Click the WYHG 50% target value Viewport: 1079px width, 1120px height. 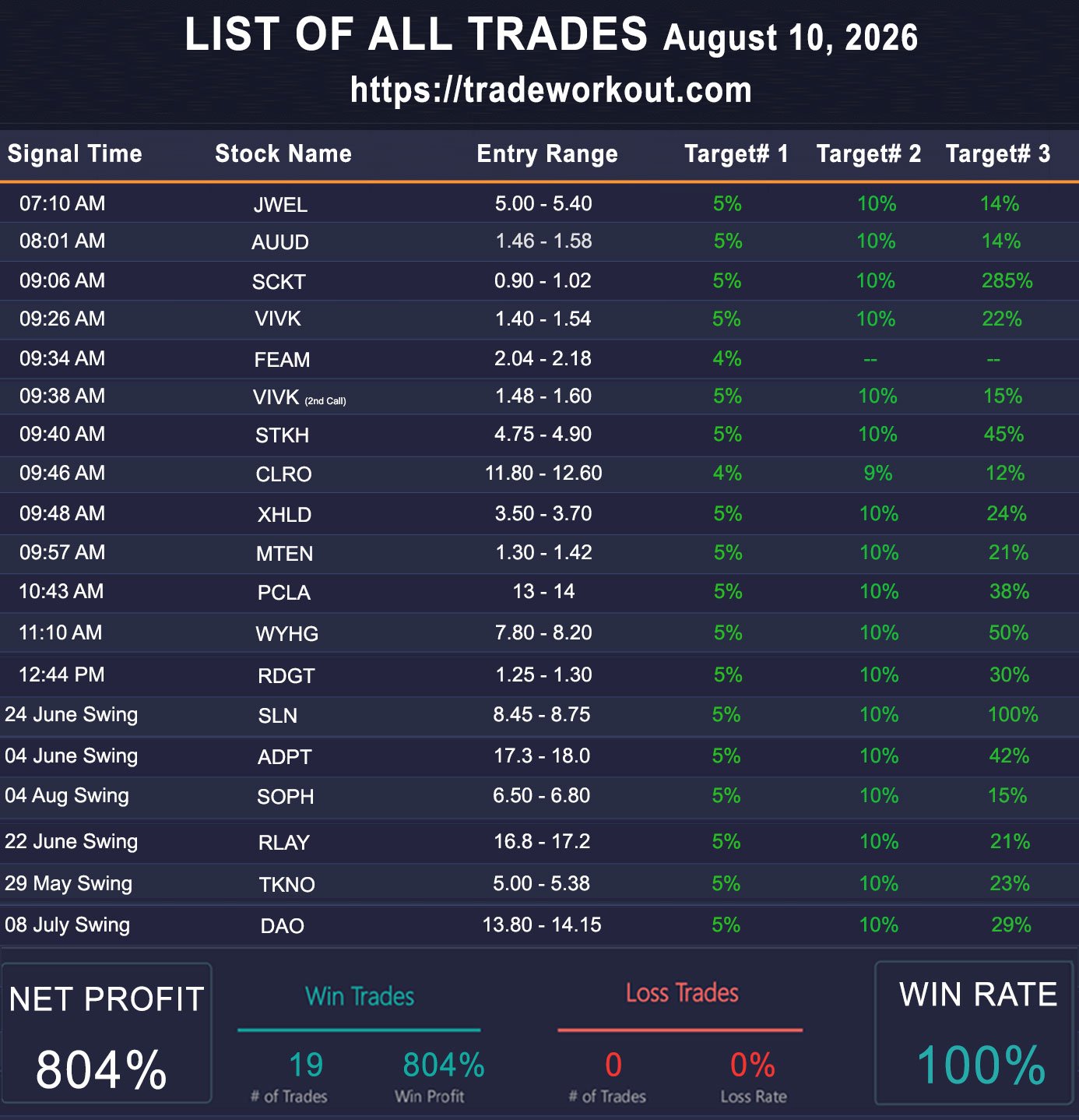pos(1008,632)
